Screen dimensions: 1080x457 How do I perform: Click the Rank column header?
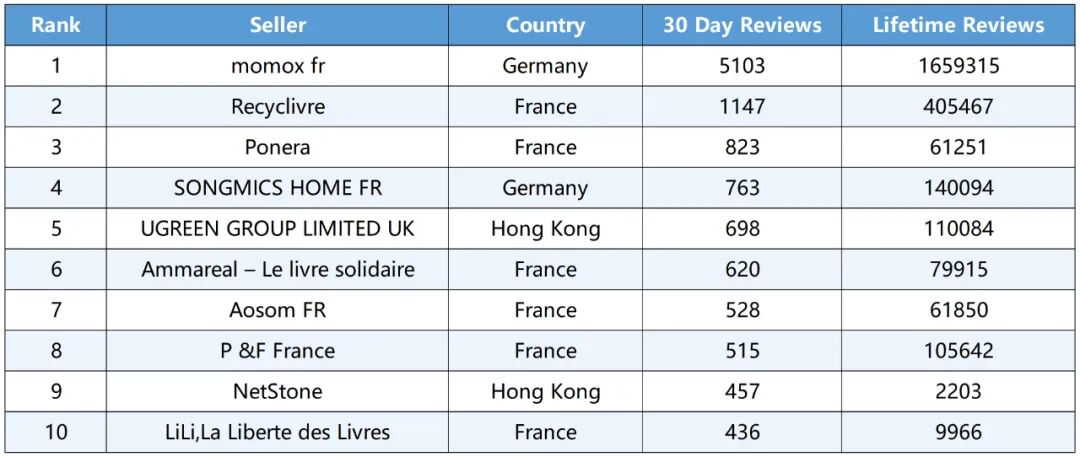(x=56, y=25)
